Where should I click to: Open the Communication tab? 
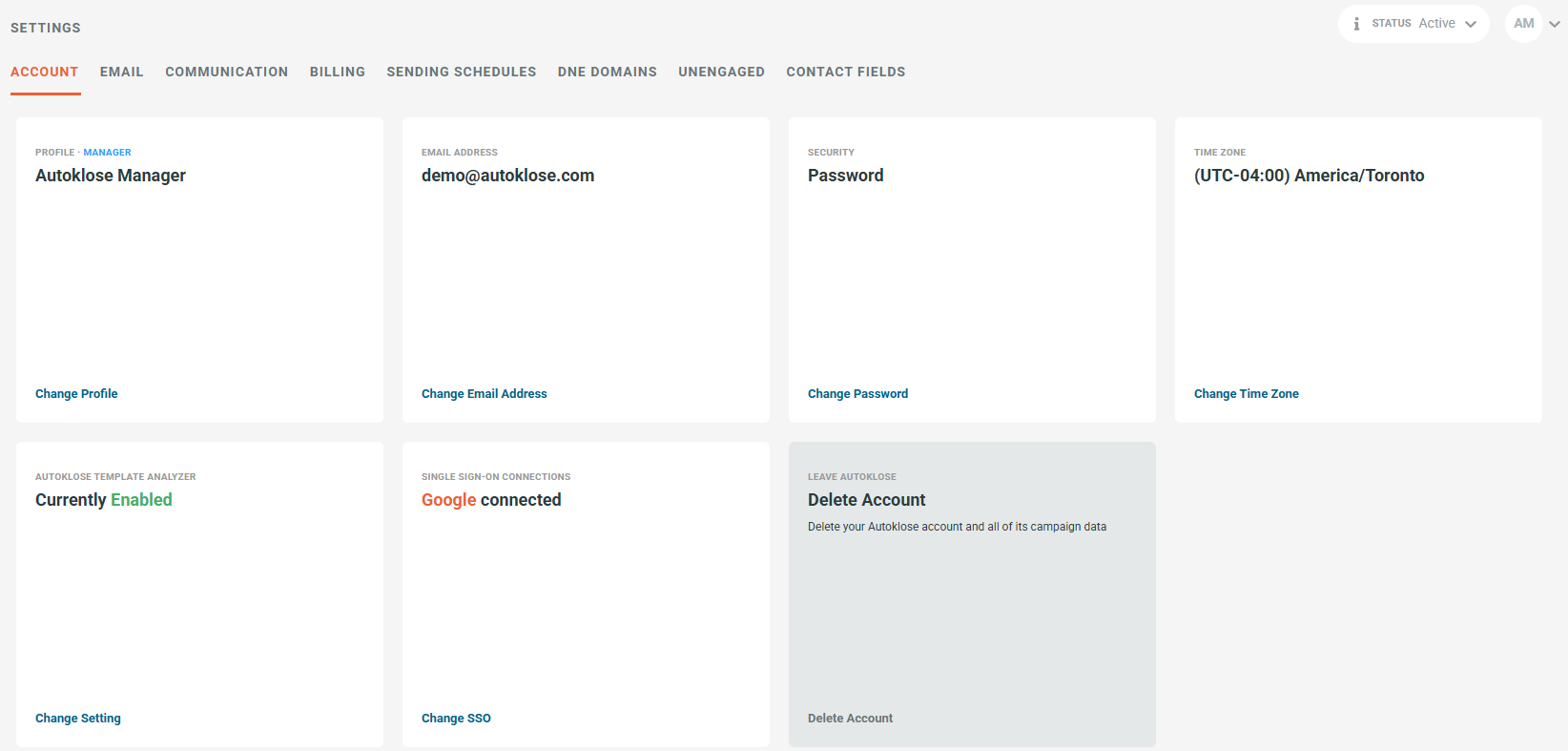coord(227,72)
